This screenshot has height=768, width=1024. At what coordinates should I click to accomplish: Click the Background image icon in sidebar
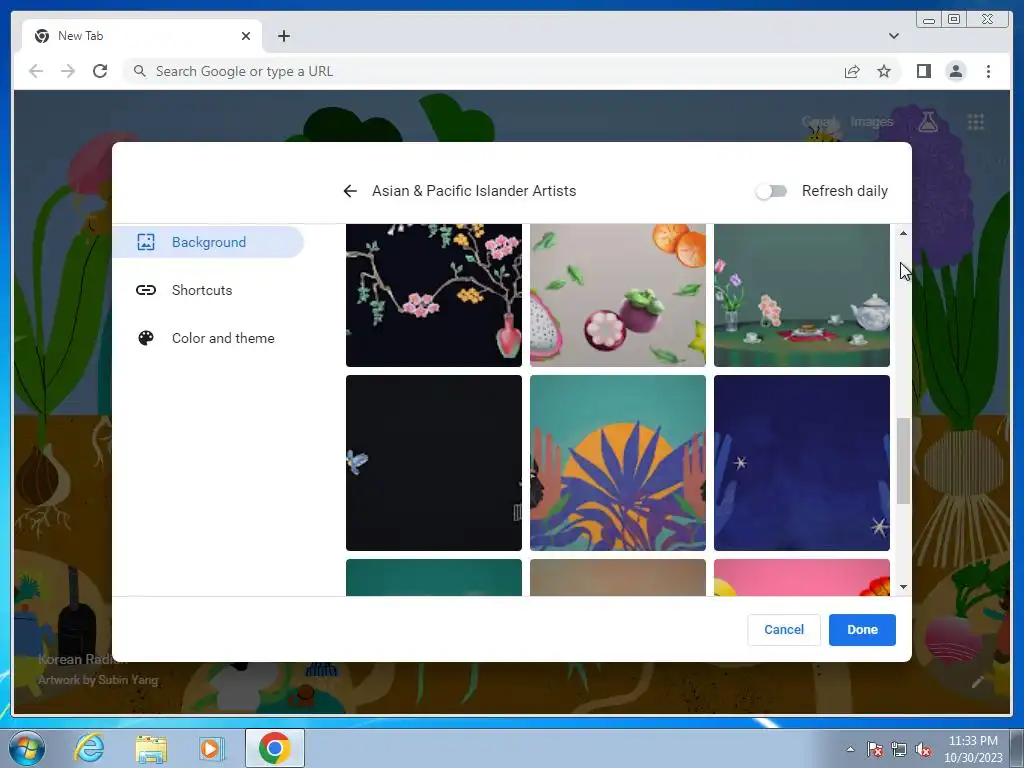pos(146,242)
